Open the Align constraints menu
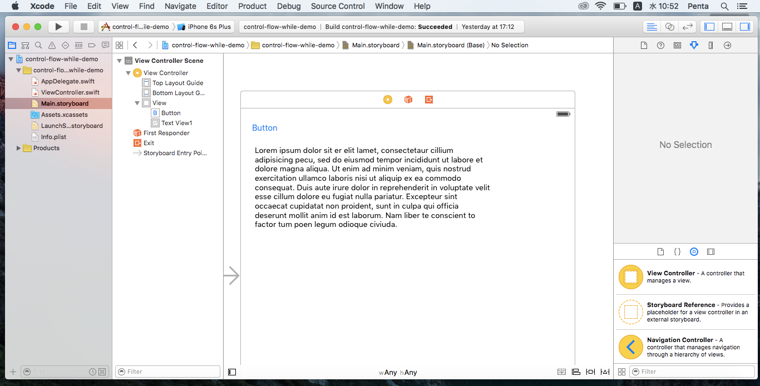760x386 pixels. pos(576,372)
